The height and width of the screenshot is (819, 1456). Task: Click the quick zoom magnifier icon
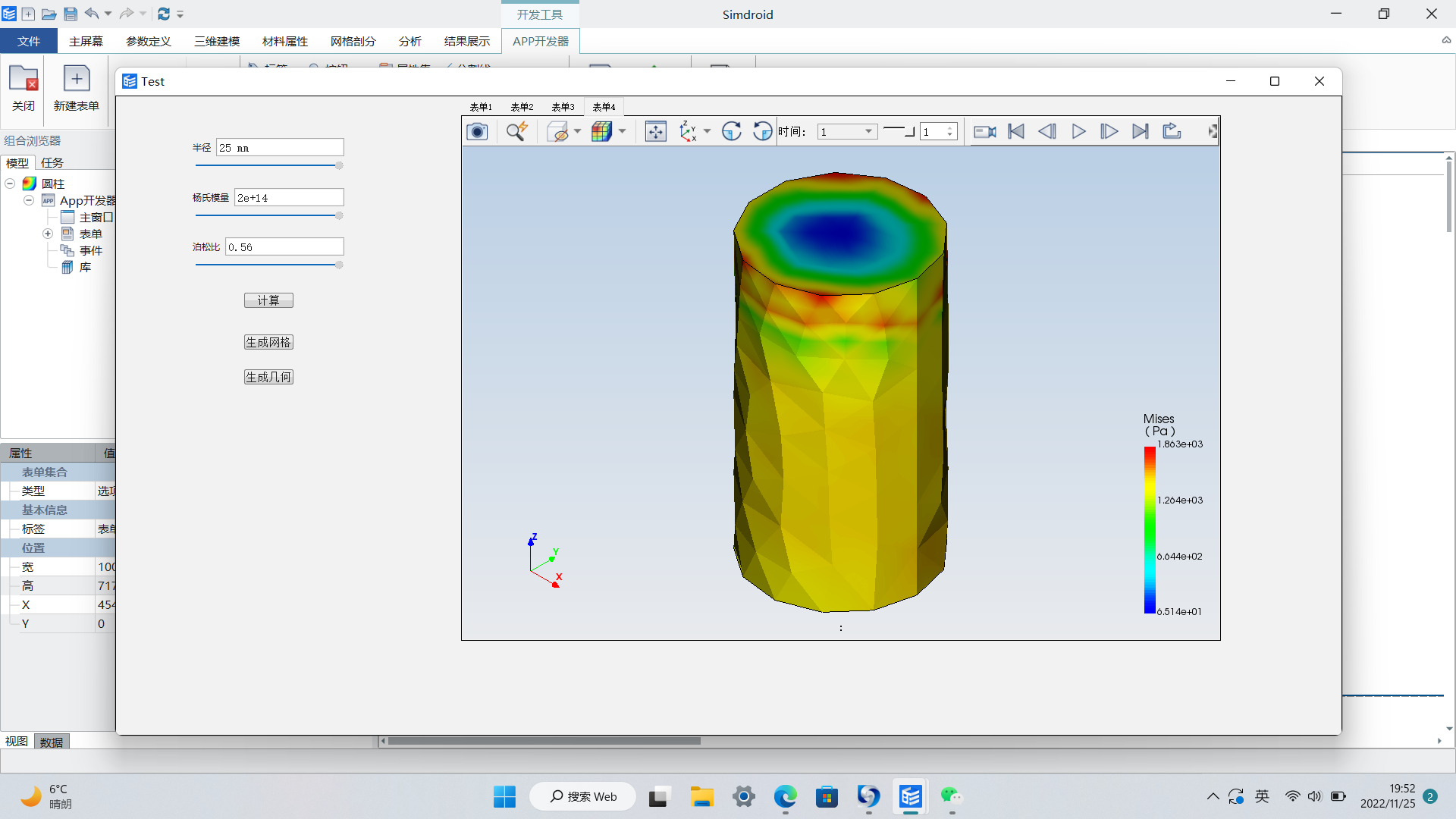tap(517, 132)
